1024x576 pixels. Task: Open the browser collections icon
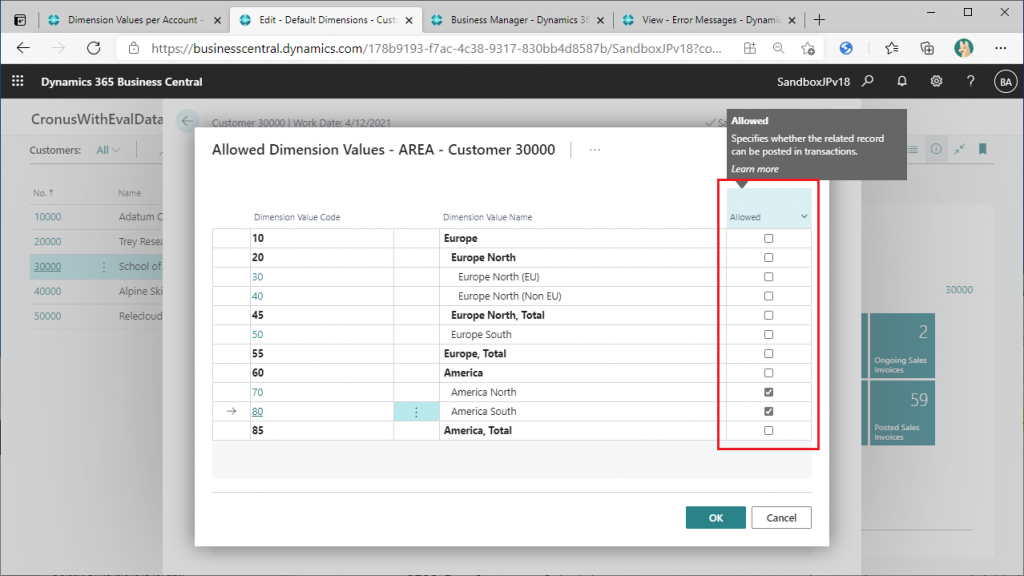(x=927, y=48)
